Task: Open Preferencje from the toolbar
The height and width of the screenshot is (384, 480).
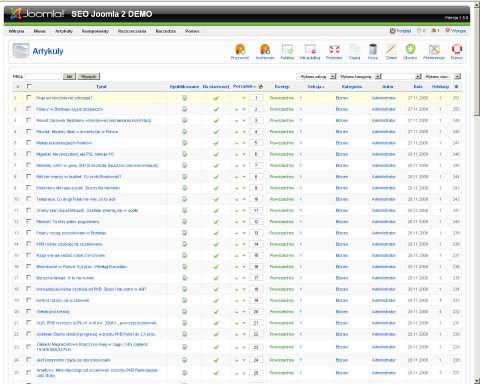Action: click(434, 50)
